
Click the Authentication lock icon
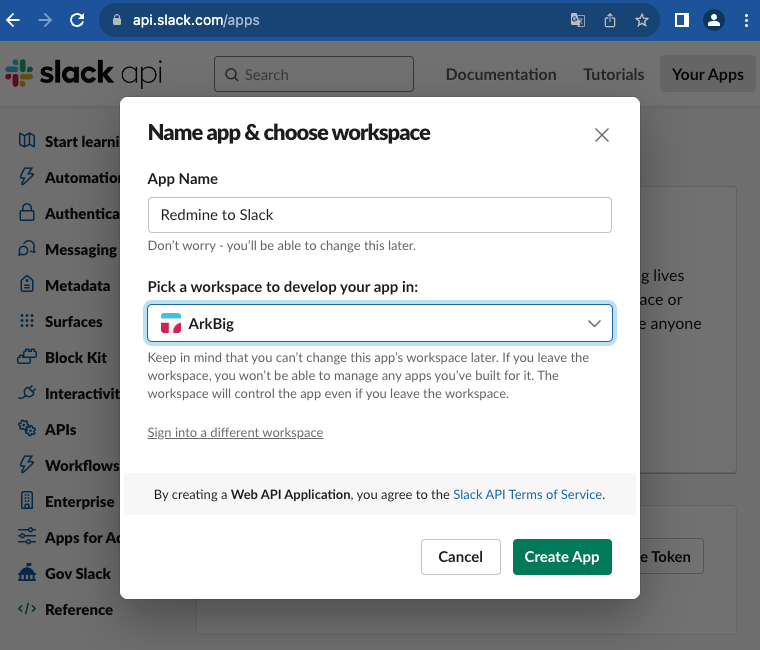pos(27,212)
